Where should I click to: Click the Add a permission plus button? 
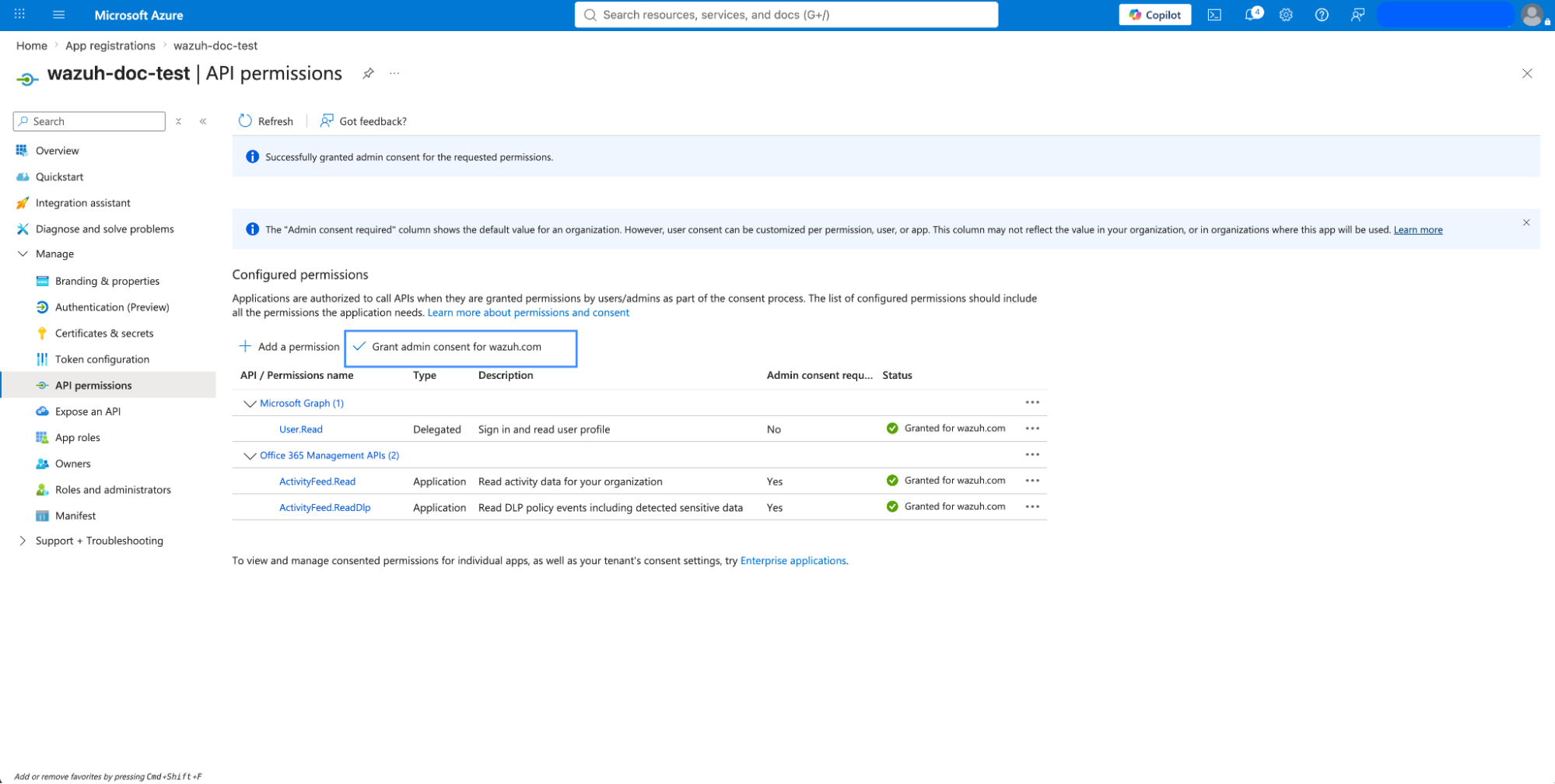(289, 347)
